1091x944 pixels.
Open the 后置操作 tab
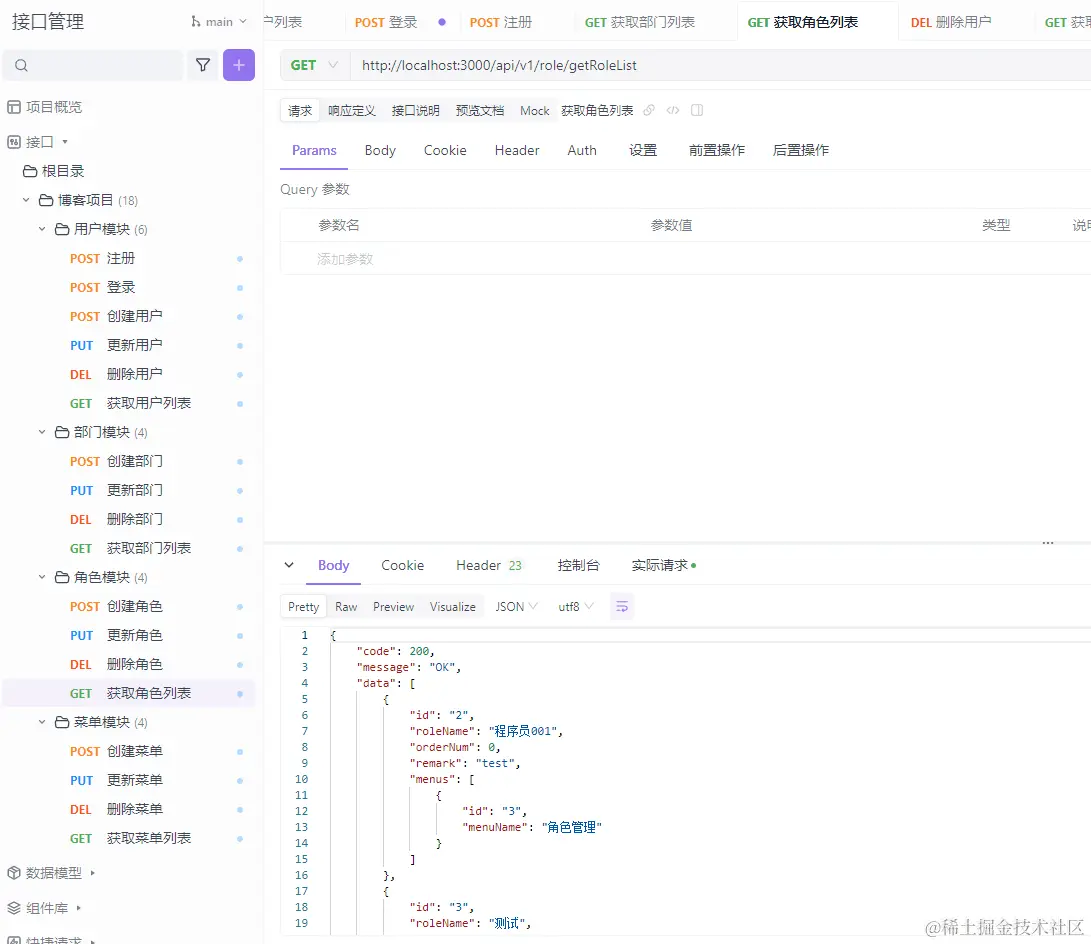(x=801, y=150)
